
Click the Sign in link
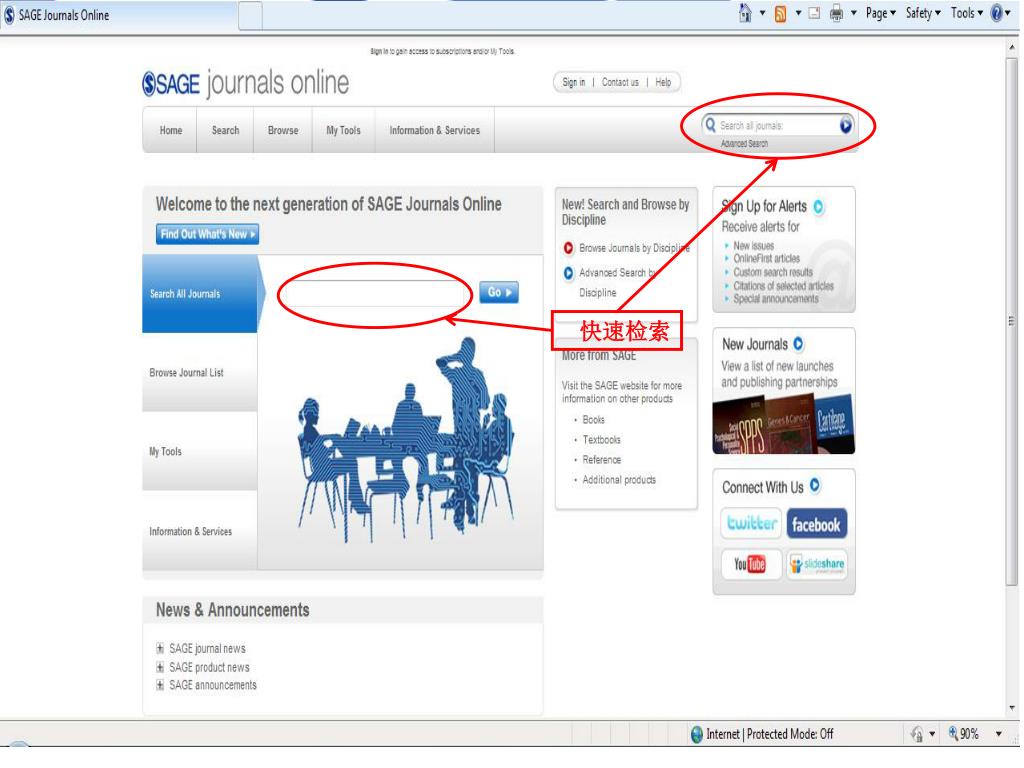click(x=573, y=82)
